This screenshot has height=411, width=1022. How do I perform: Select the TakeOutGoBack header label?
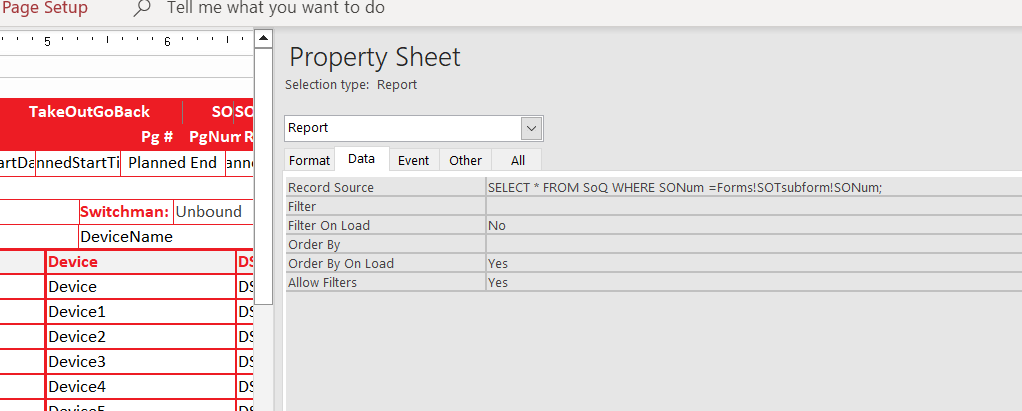tap(89, 111)
